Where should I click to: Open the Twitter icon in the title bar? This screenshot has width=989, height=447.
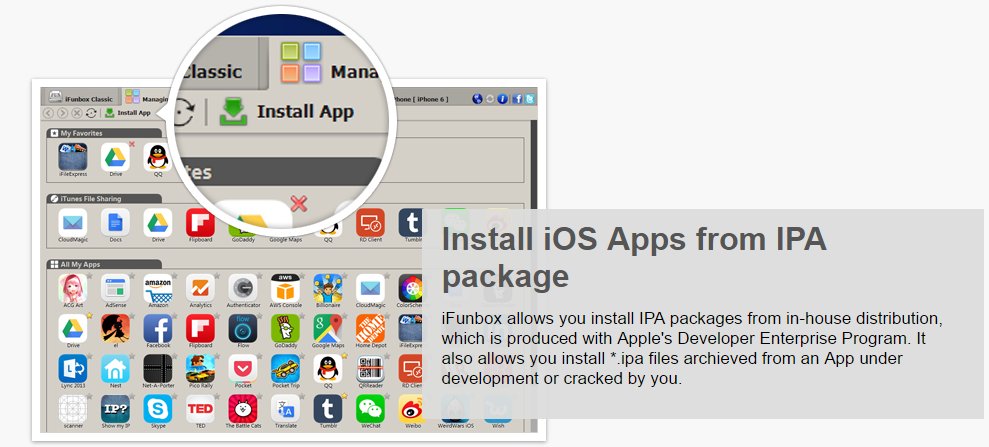[x=530, y=99]
